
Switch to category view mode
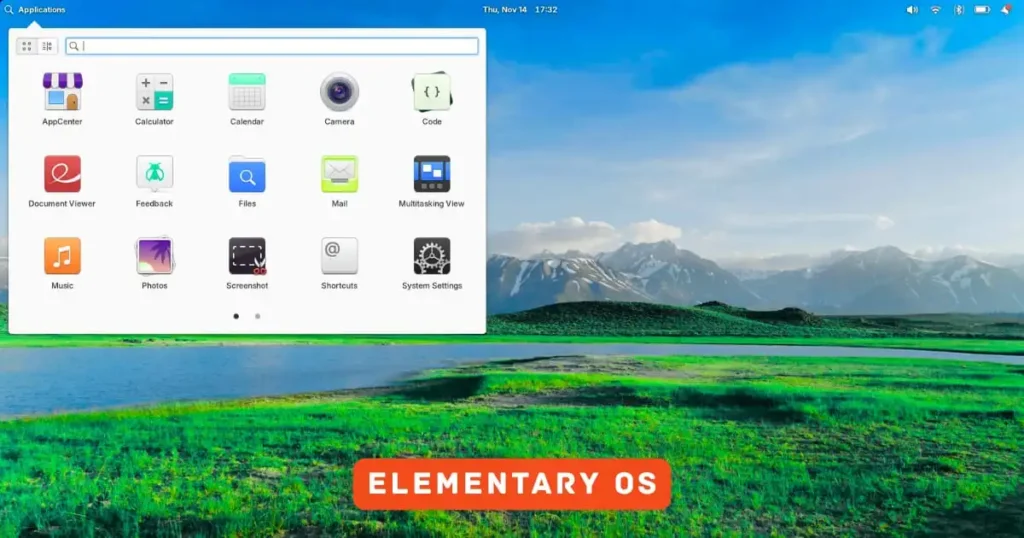(x=47, y=46)
